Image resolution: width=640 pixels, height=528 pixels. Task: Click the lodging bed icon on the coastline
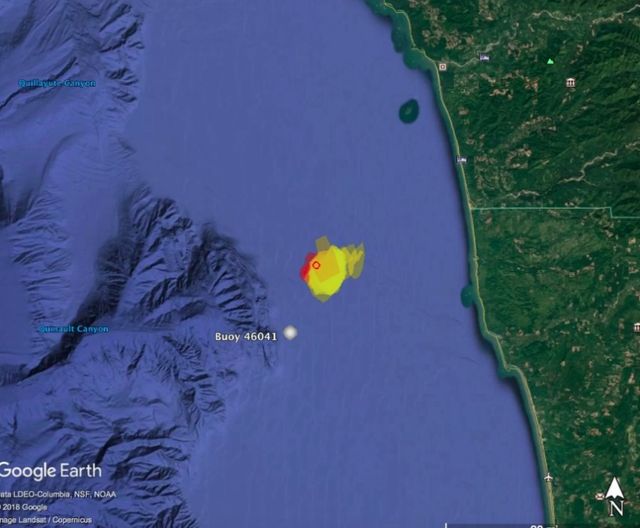point(461,160)
